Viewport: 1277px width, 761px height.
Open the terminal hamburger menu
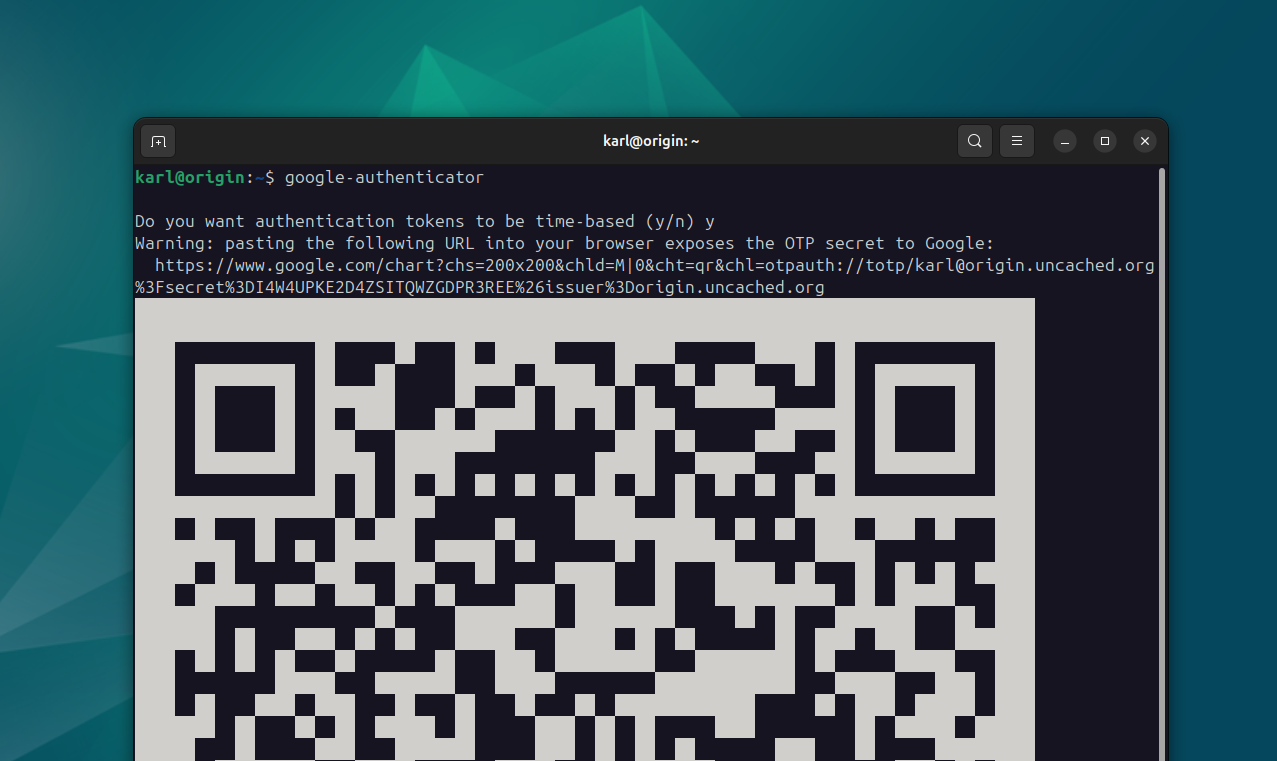[1017, 141]
